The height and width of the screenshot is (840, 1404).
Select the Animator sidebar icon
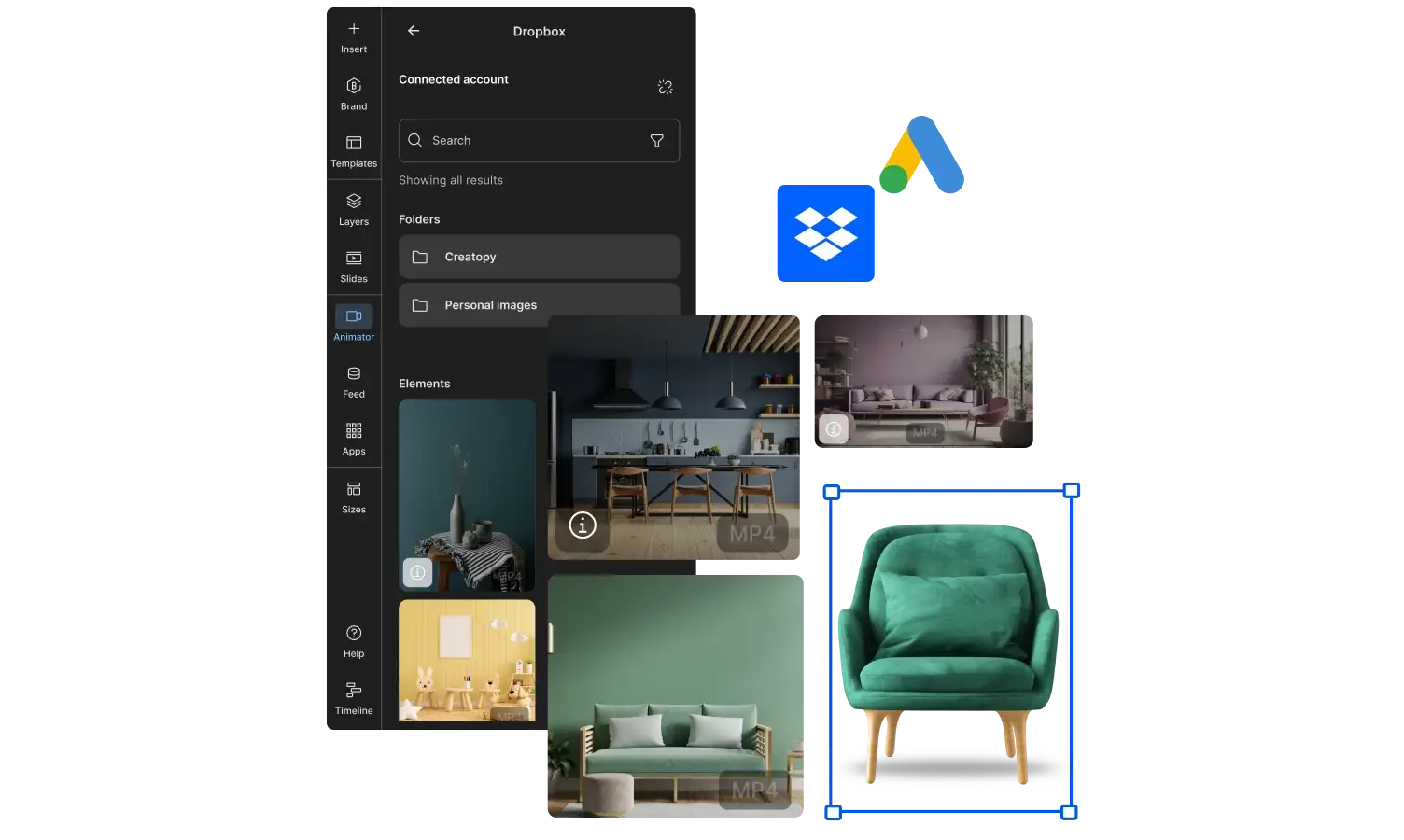coord(353,324)
